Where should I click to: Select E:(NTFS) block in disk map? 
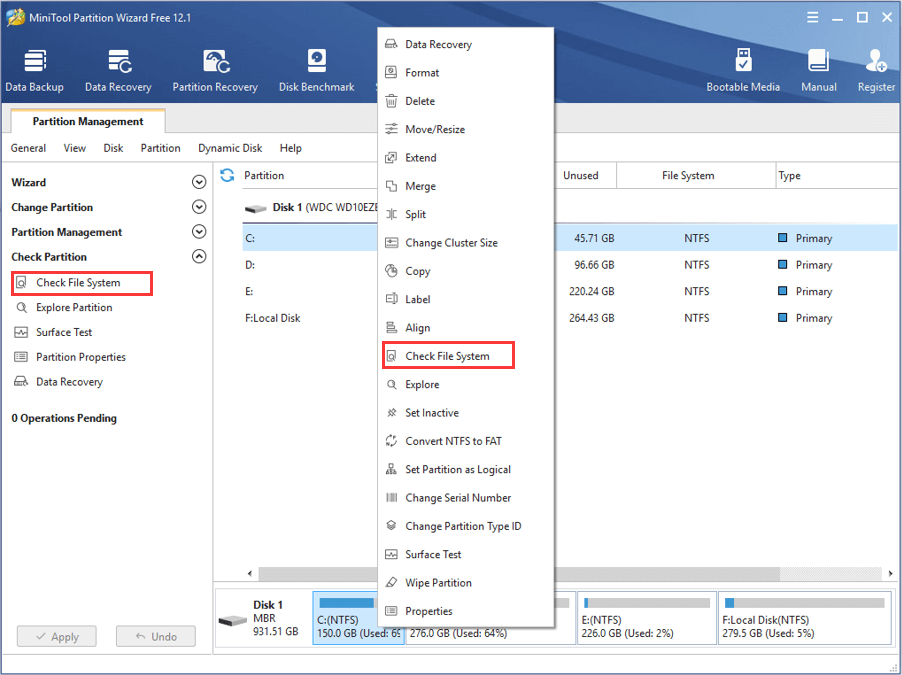click(647, 618)
